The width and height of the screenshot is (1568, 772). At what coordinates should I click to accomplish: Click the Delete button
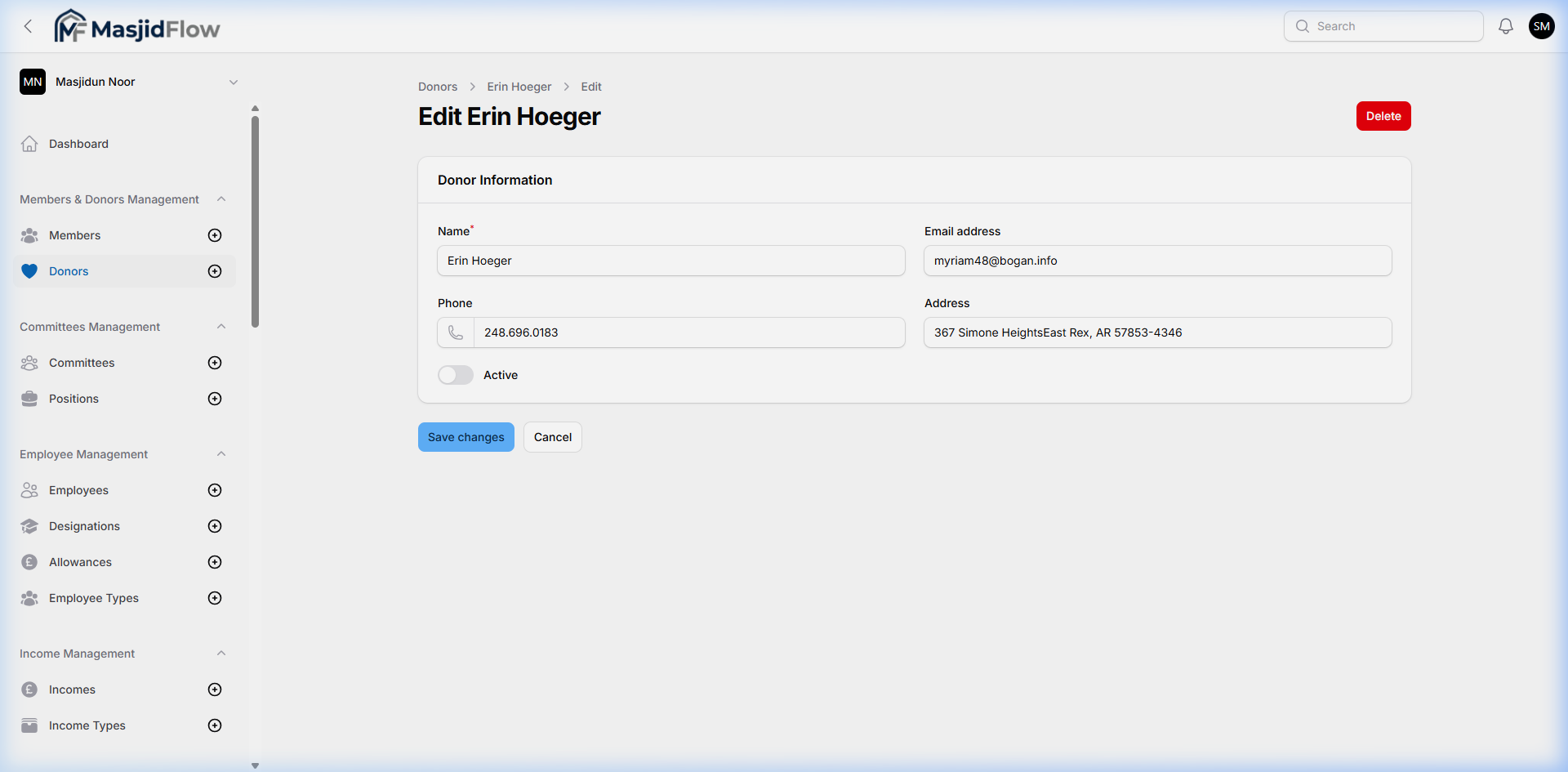point(1383,115)
